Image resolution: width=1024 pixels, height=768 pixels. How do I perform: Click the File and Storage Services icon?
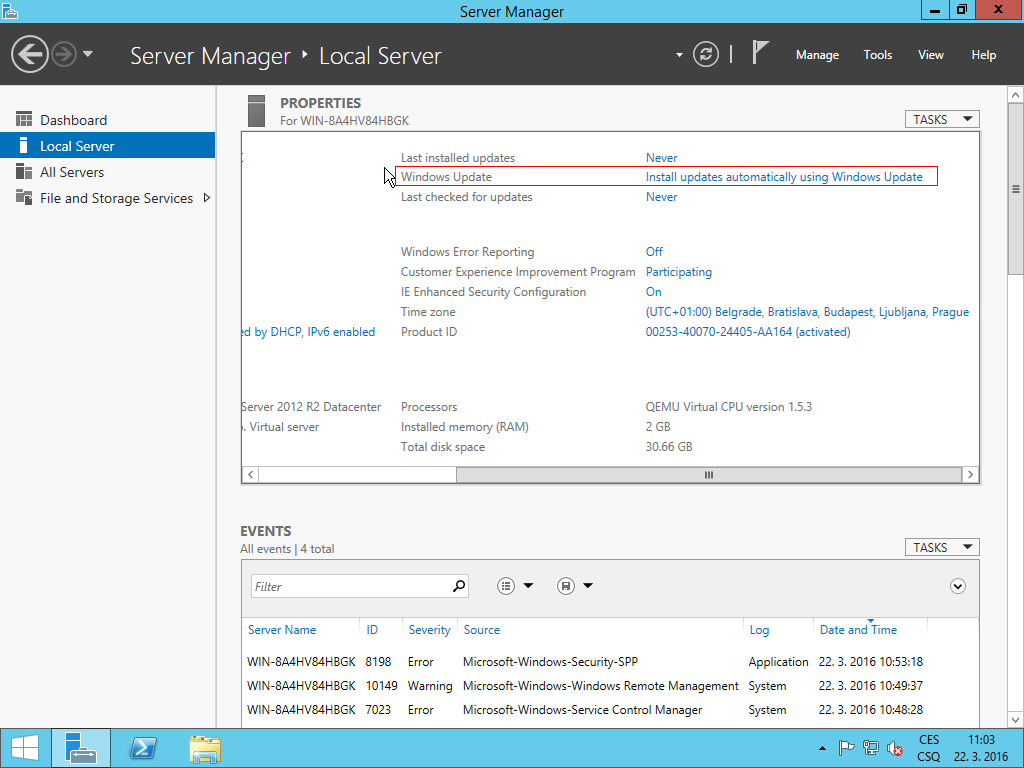pyautogui.click(x=24, y=197)
